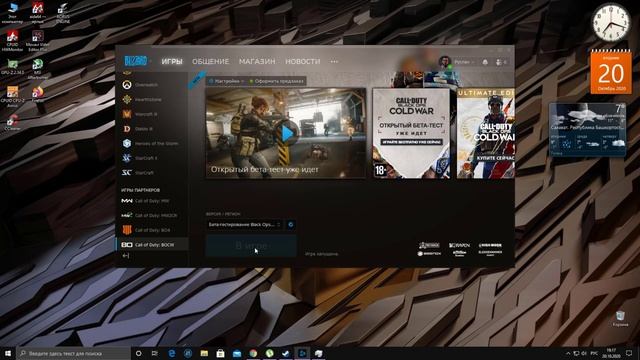Open the friends list icon
This screenshot has width=640, height=360.
[501, 62]
